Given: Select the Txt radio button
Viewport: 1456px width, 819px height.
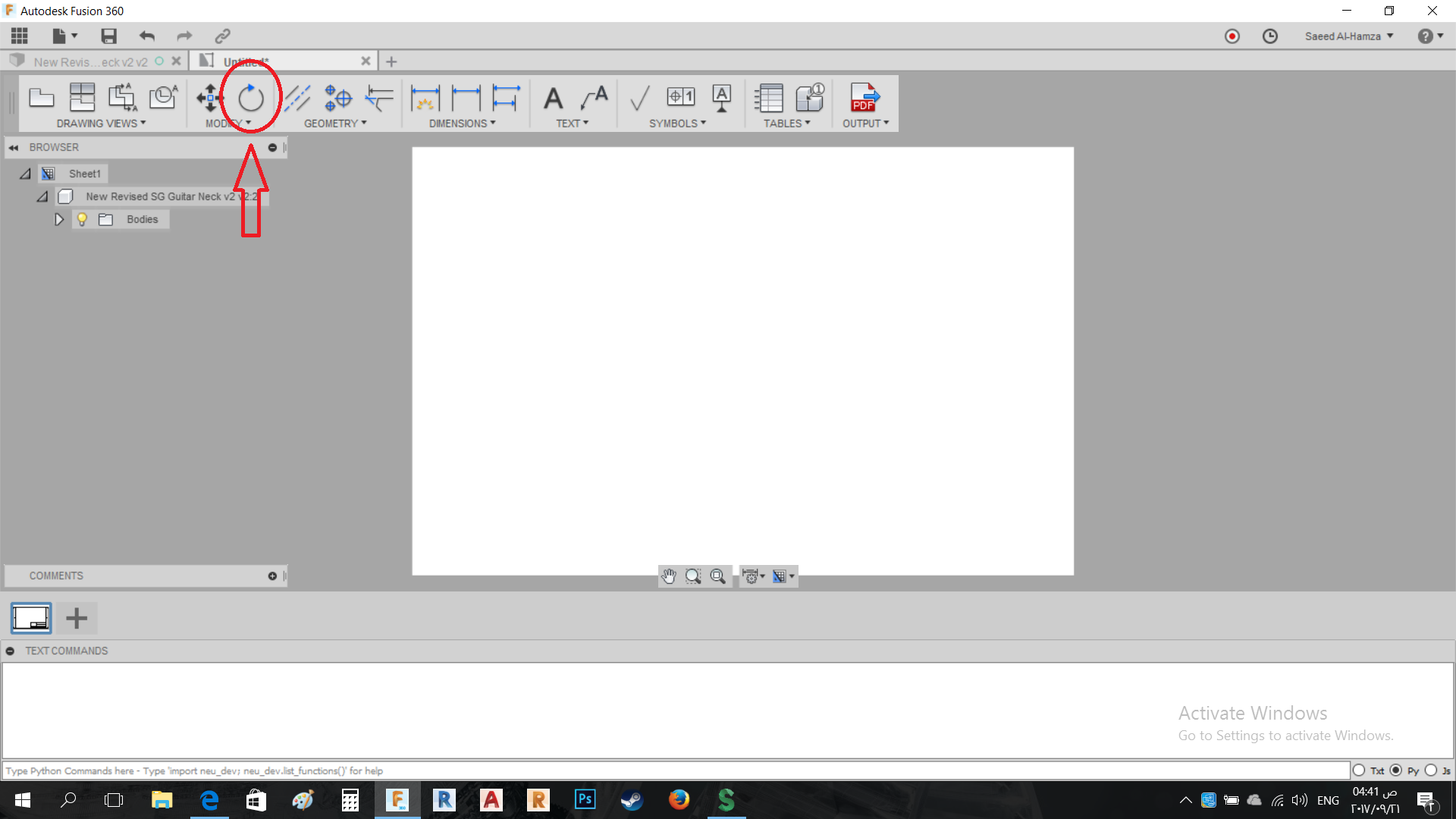Looking at the screenshot, I should (x=1359, y=770).
